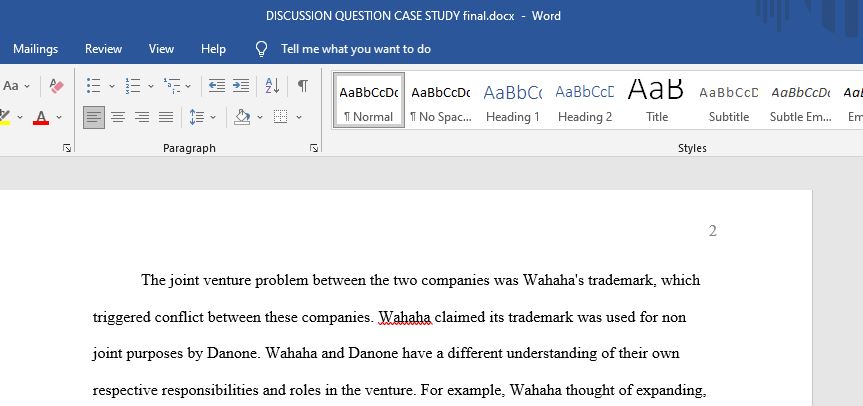Open the Change Case dropdown arrow
Image resolution: width=863 pixels, height=406 pixels.
click(x=27, y=86)
